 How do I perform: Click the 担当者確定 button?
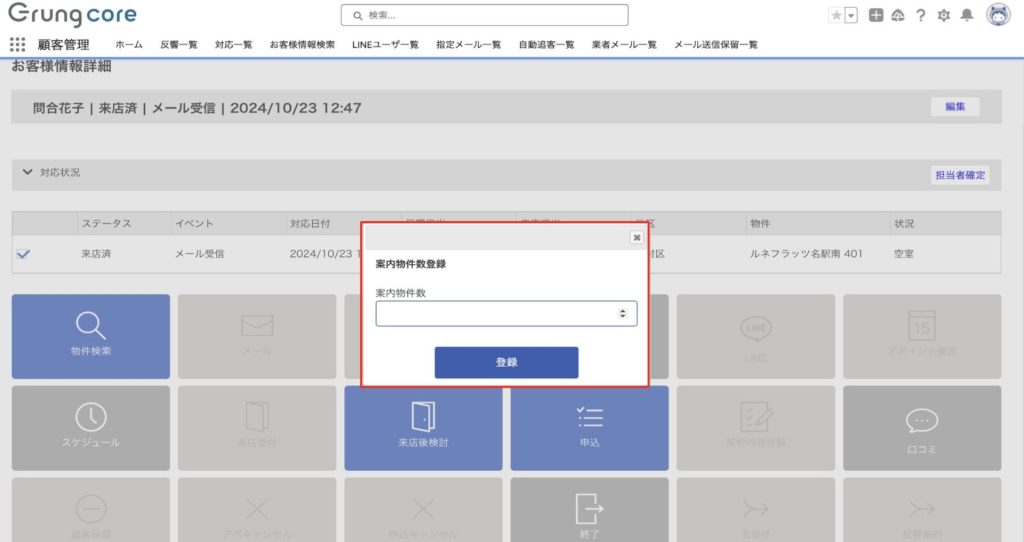[960, 175]
